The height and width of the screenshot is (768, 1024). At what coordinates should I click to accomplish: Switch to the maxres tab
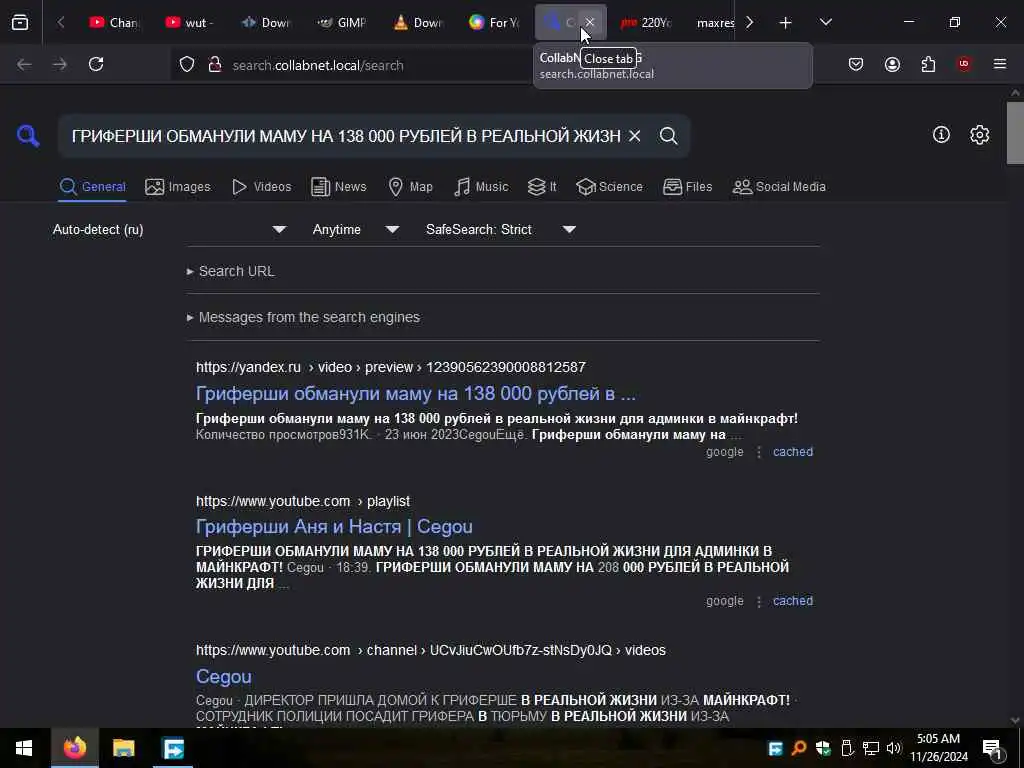[714, 22]
